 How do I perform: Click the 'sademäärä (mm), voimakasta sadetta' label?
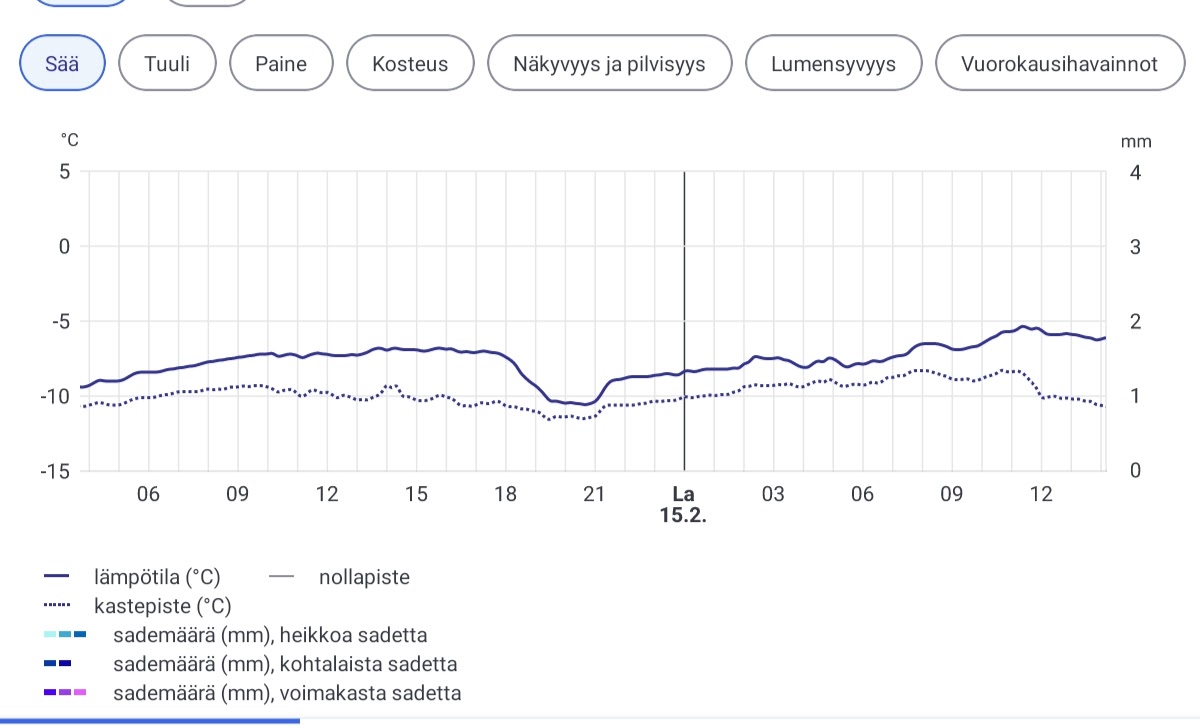click(x=287, y=693)
